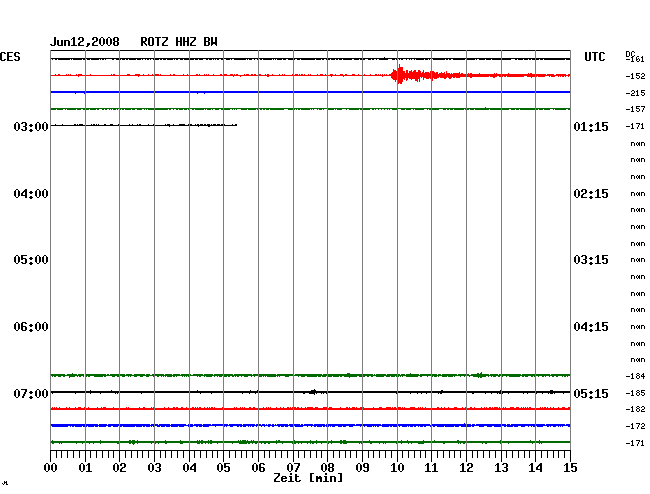Select the "12" minute axis label
The width and height of the screenshot is (650, 494).
point(466,468)
